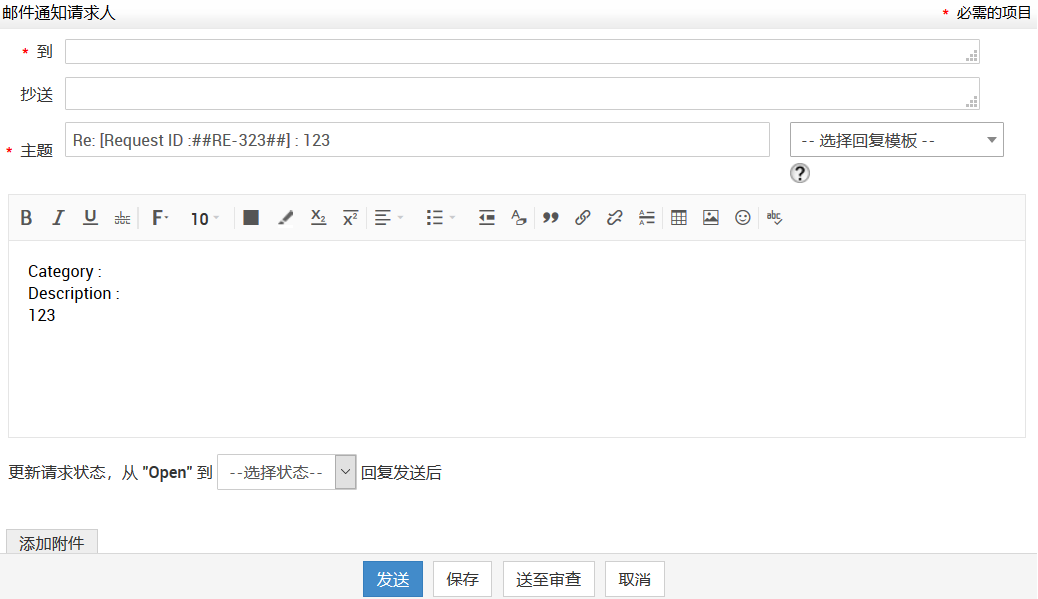Screen dimensions: 1038x599
Task: Click the CC (抄送) field
Action: [522, 93]
